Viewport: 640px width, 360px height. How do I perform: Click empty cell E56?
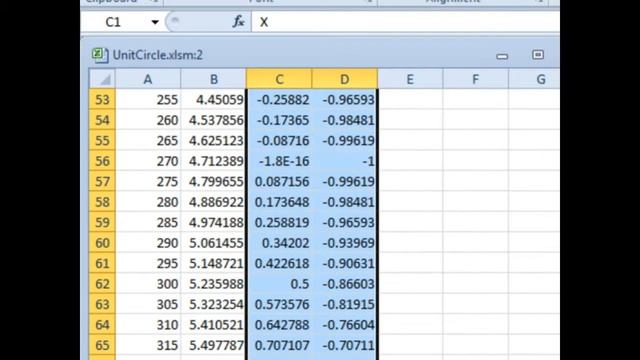[x=410, y=161]
